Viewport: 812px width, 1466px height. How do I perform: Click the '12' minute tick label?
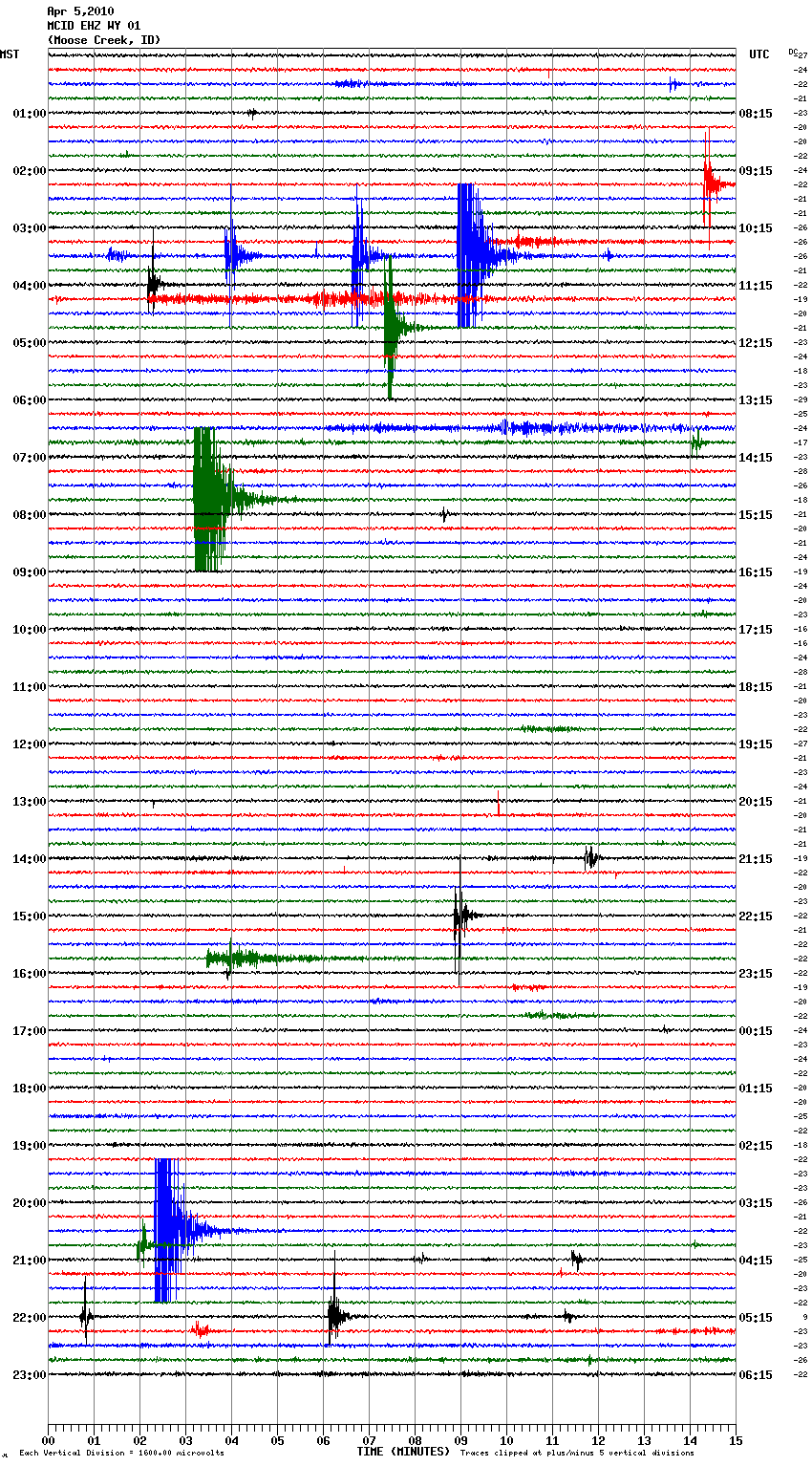coord(598,1440)
